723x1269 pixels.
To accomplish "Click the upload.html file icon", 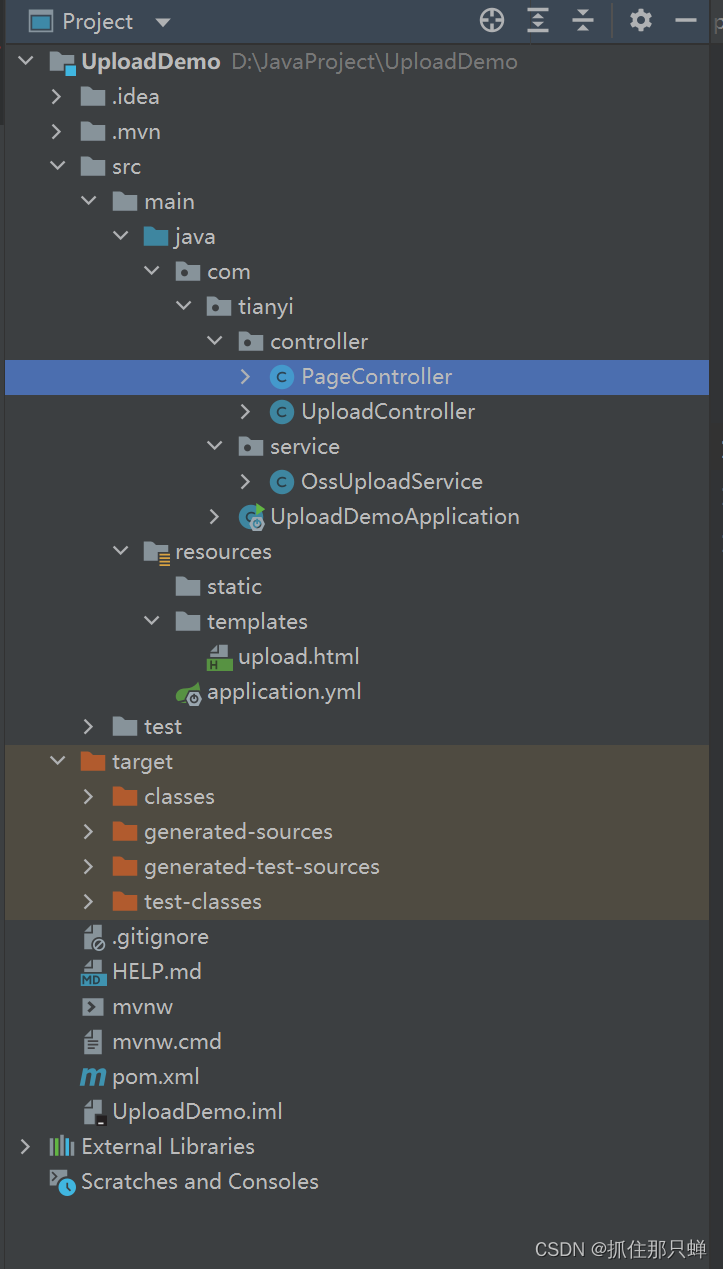I will [x=219, y=657].
